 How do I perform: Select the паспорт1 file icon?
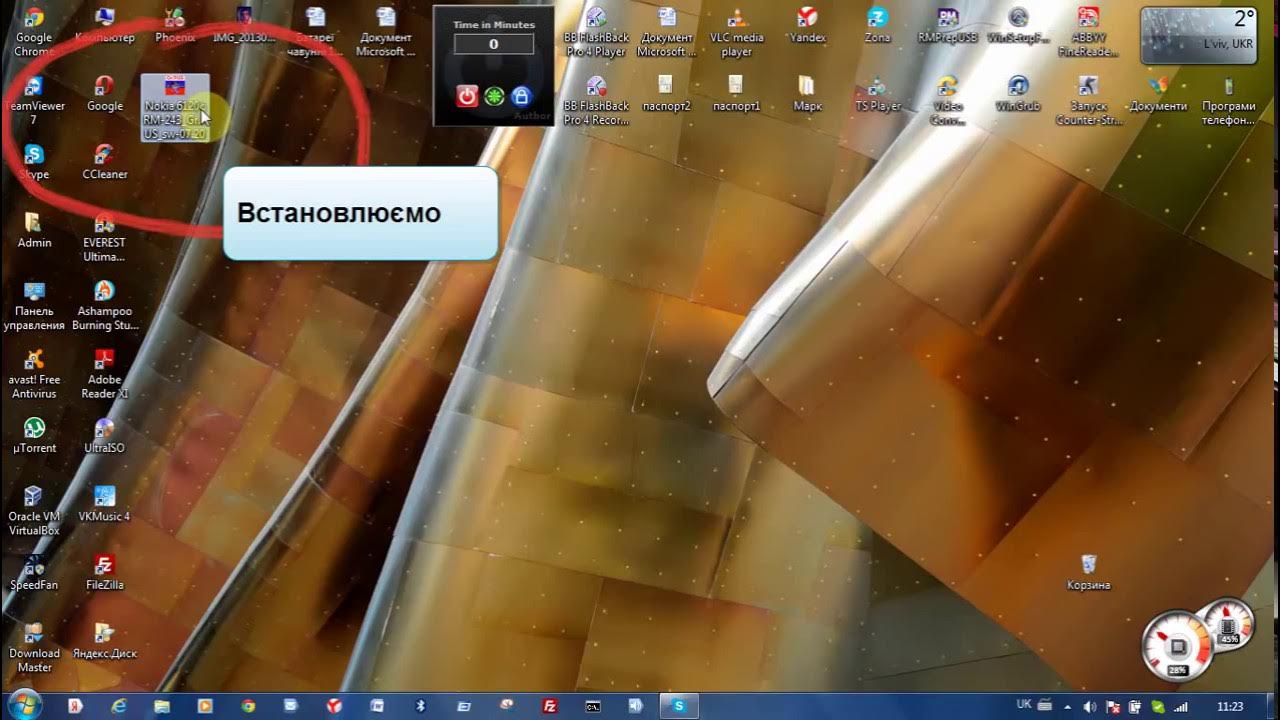[x=737, y=93]
